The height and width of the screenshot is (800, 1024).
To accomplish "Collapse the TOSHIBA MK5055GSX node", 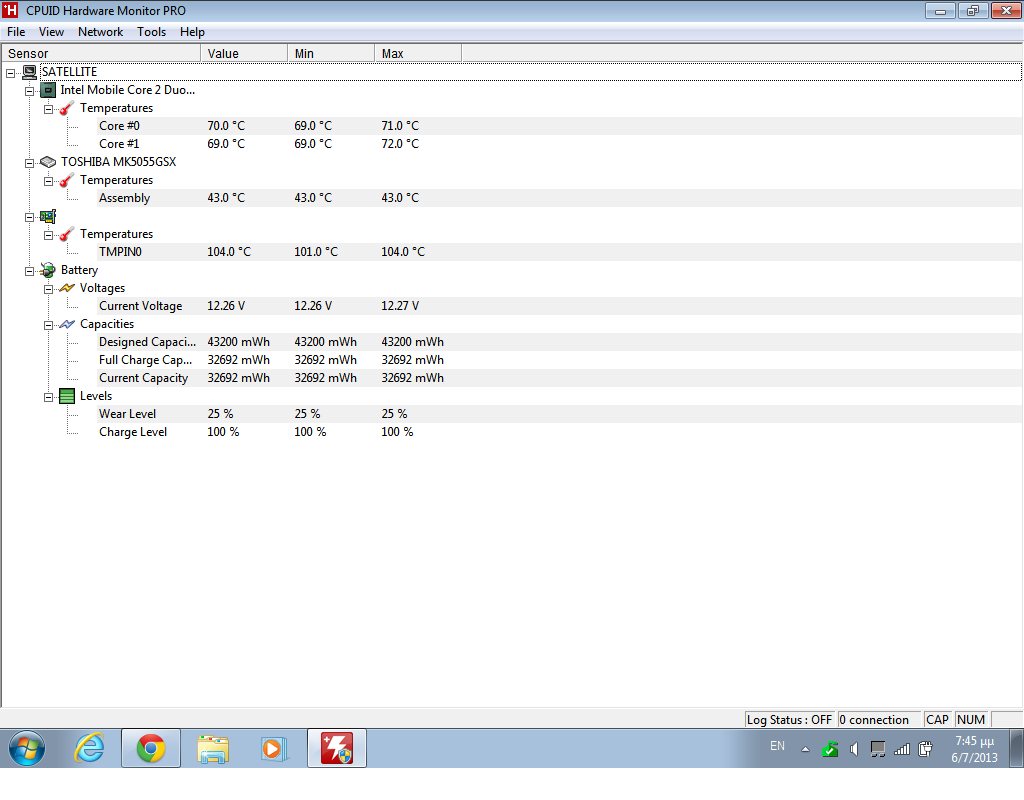I will pyautogui.click(x=29, y=163).
